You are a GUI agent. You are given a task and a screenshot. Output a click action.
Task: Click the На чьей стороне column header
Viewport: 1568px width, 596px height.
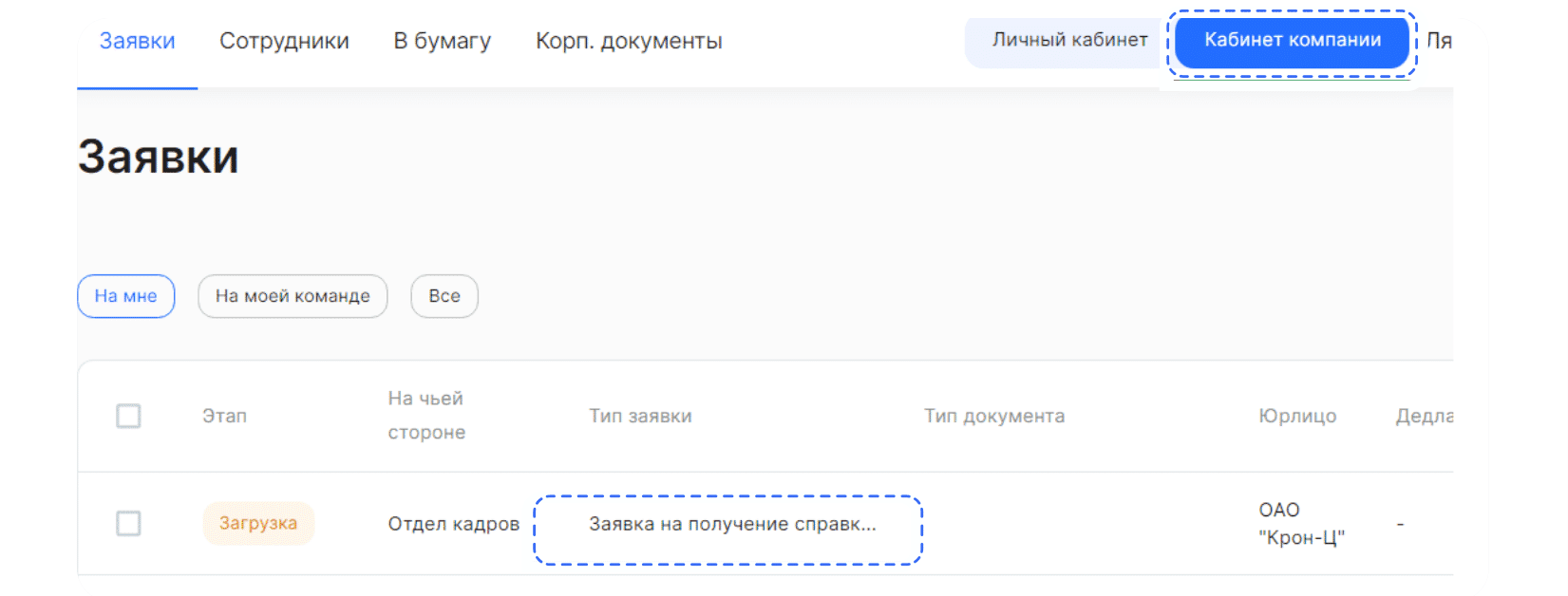pos(426,416)
